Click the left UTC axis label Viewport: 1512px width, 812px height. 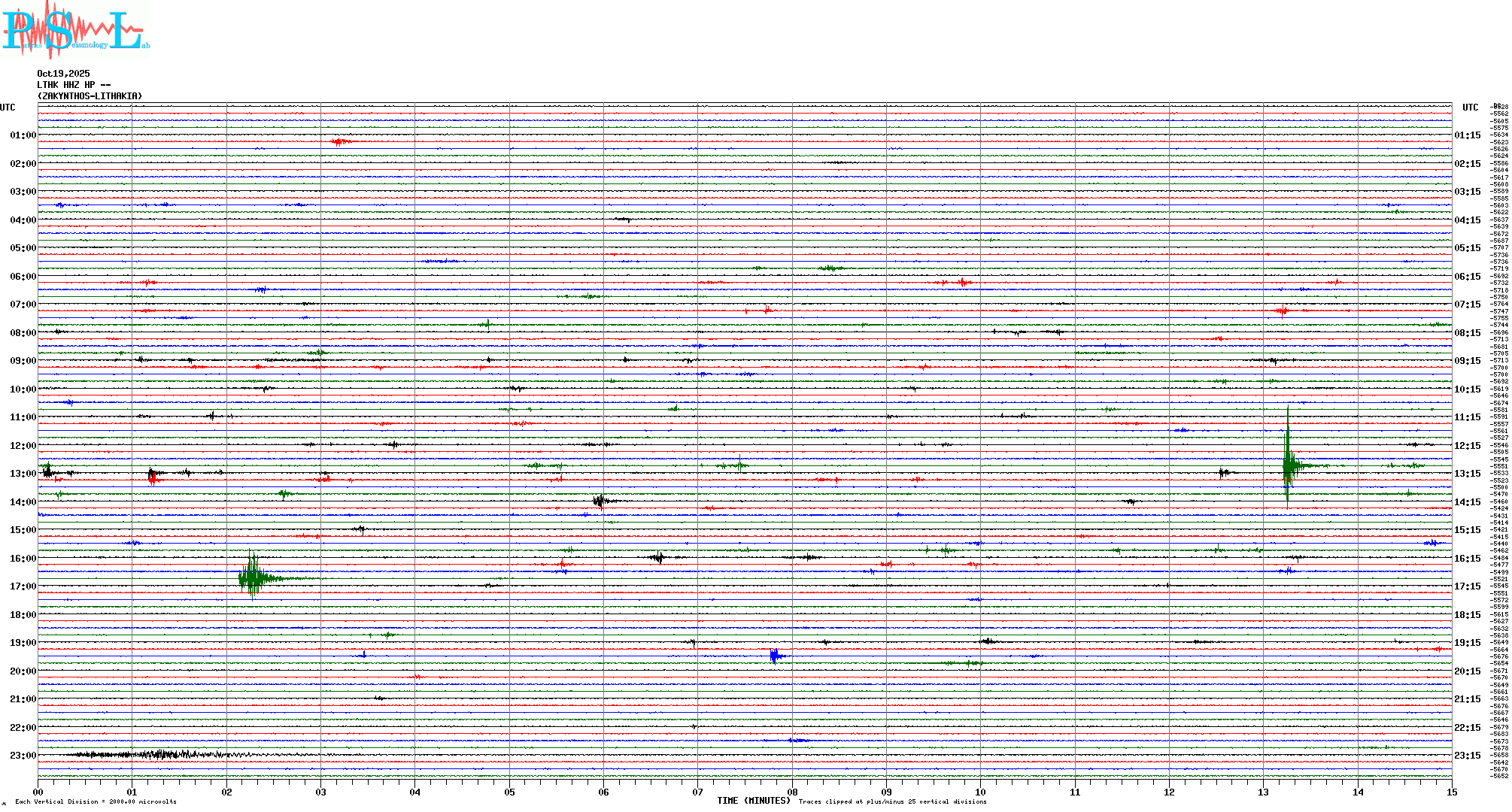8,108
